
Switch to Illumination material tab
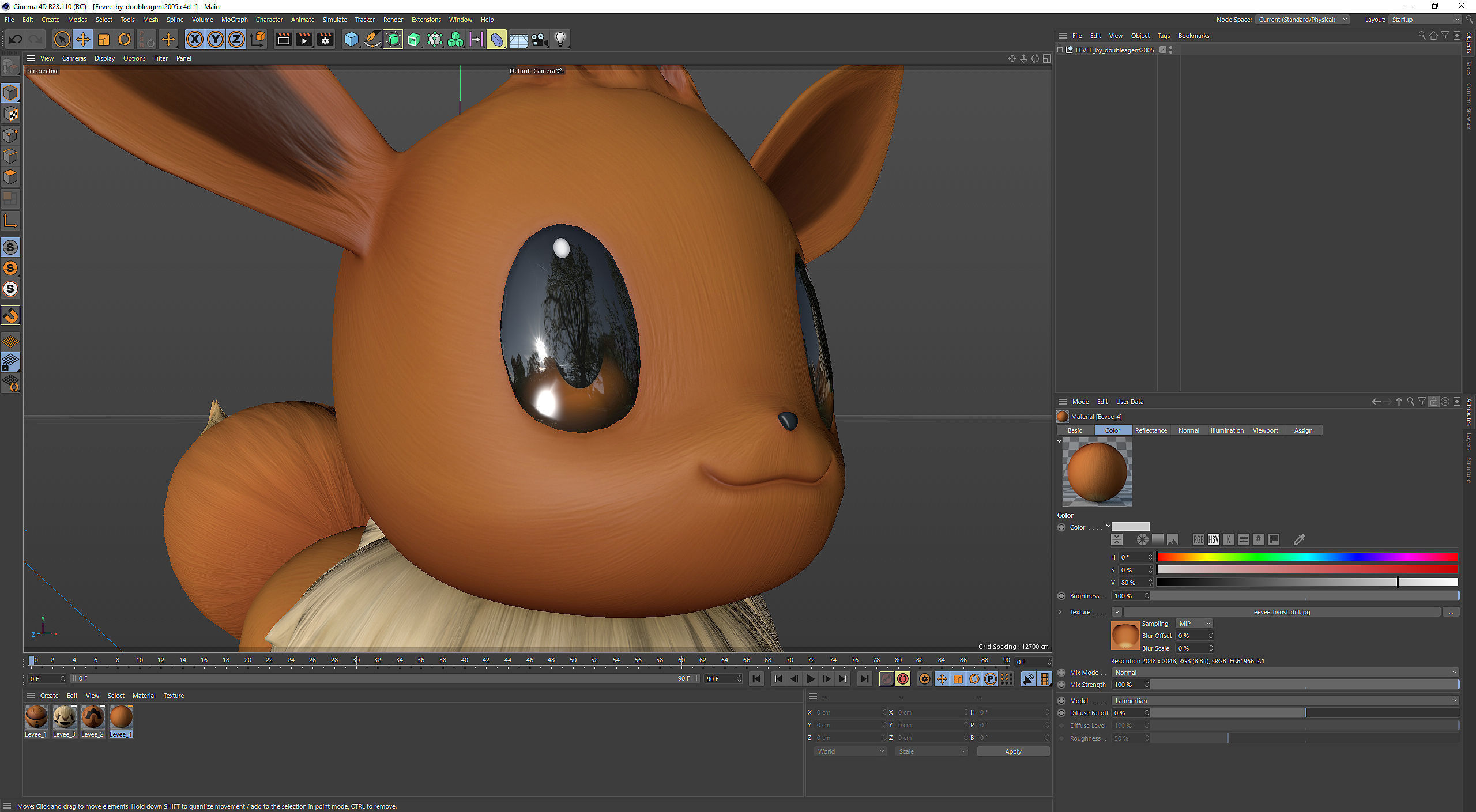[x=1227, y=430]
